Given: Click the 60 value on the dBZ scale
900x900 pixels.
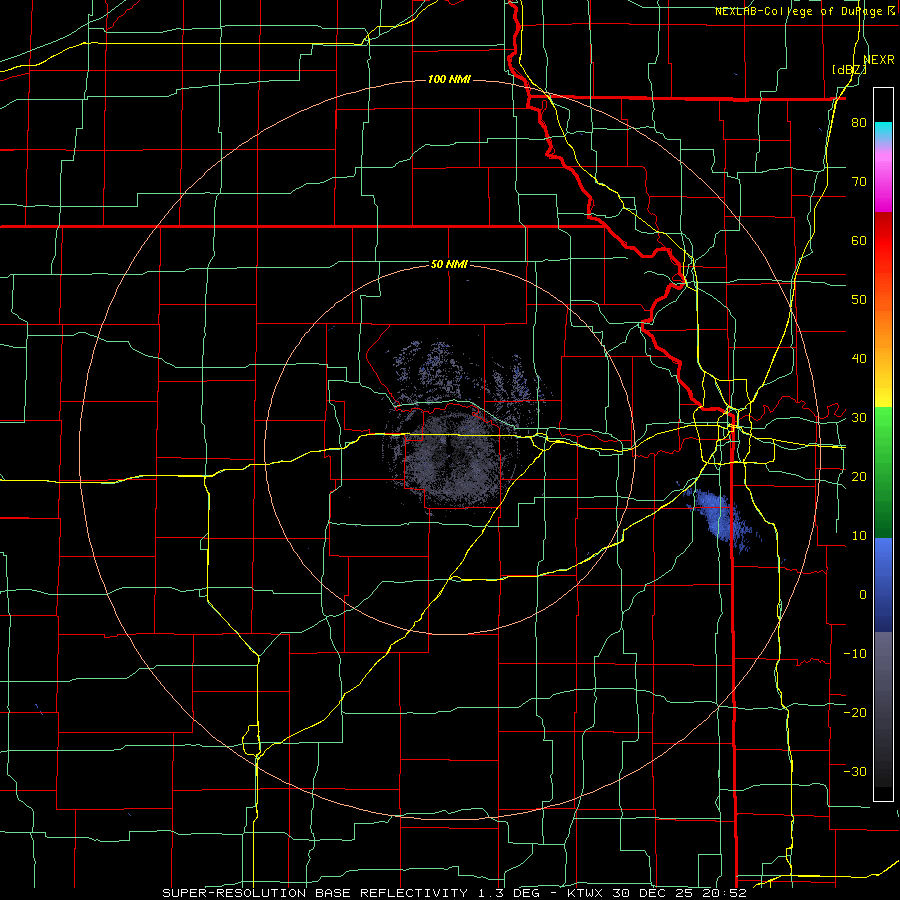Looking at the screenshot, I should click(x=859, y=240).
